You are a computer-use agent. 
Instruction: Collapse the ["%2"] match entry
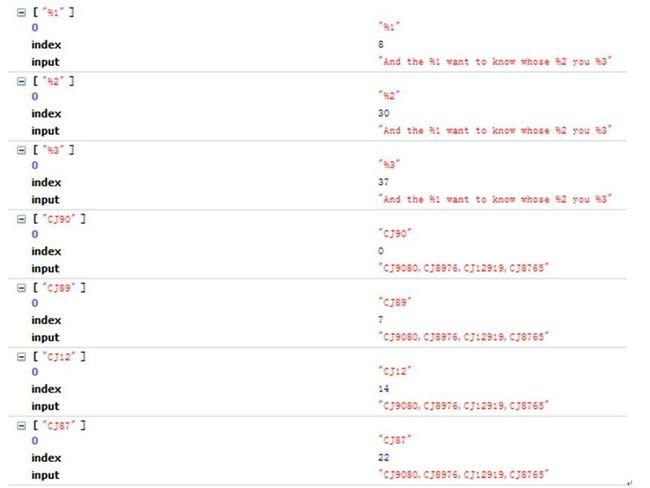[21, 82]
